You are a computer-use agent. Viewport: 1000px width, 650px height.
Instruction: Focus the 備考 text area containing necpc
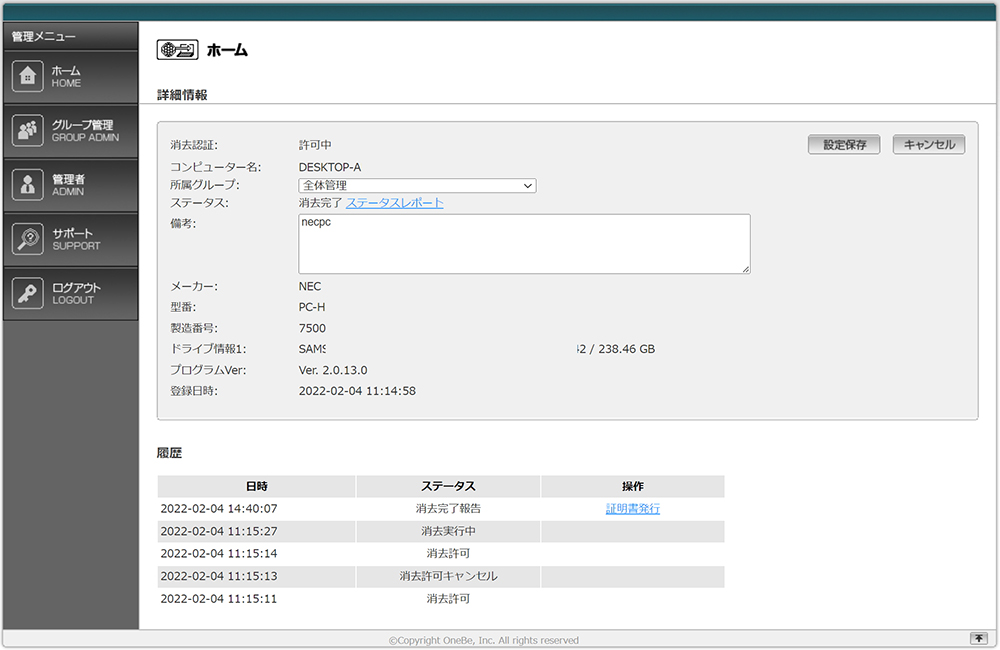524,244
